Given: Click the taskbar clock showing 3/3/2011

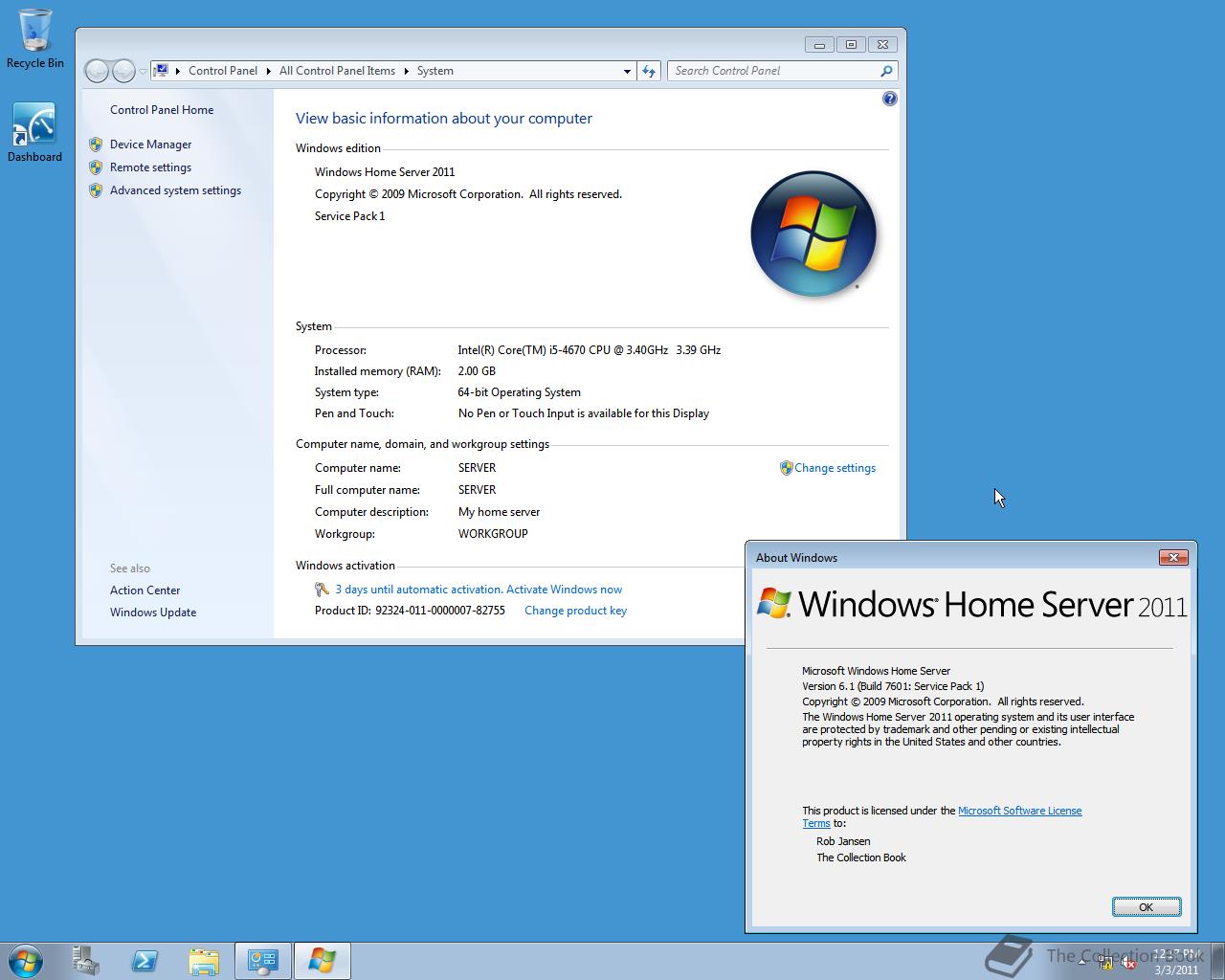Looking at the screenshot, I should pyautogui.click(x=1176, y=962).
